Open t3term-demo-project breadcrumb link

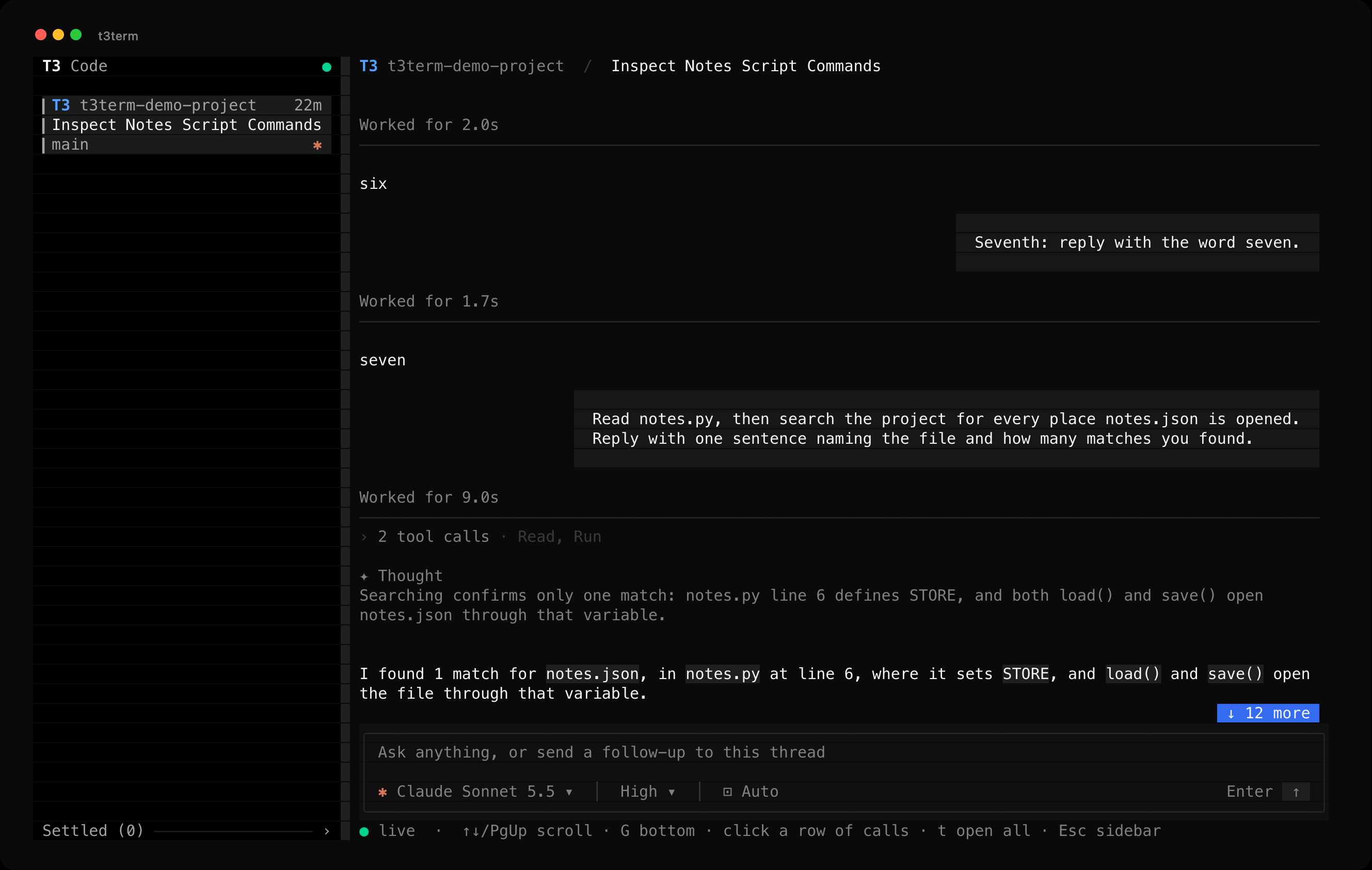tap(476, 66)
